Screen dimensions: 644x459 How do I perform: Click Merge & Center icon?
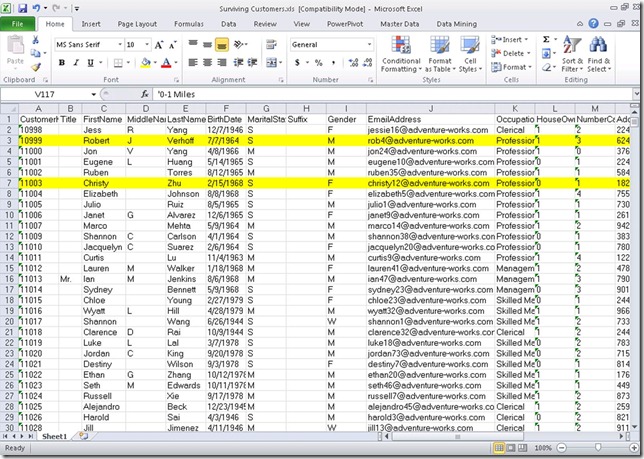click(x=271, y=63)
